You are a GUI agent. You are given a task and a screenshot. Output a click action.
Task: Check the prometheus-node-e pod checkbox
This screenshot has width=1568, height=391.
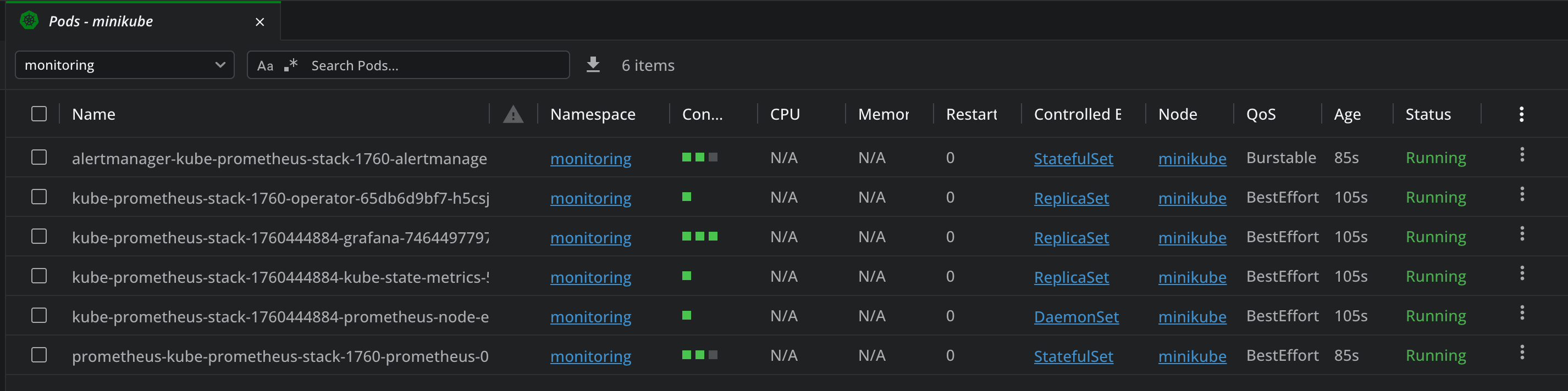coord(39,315)
